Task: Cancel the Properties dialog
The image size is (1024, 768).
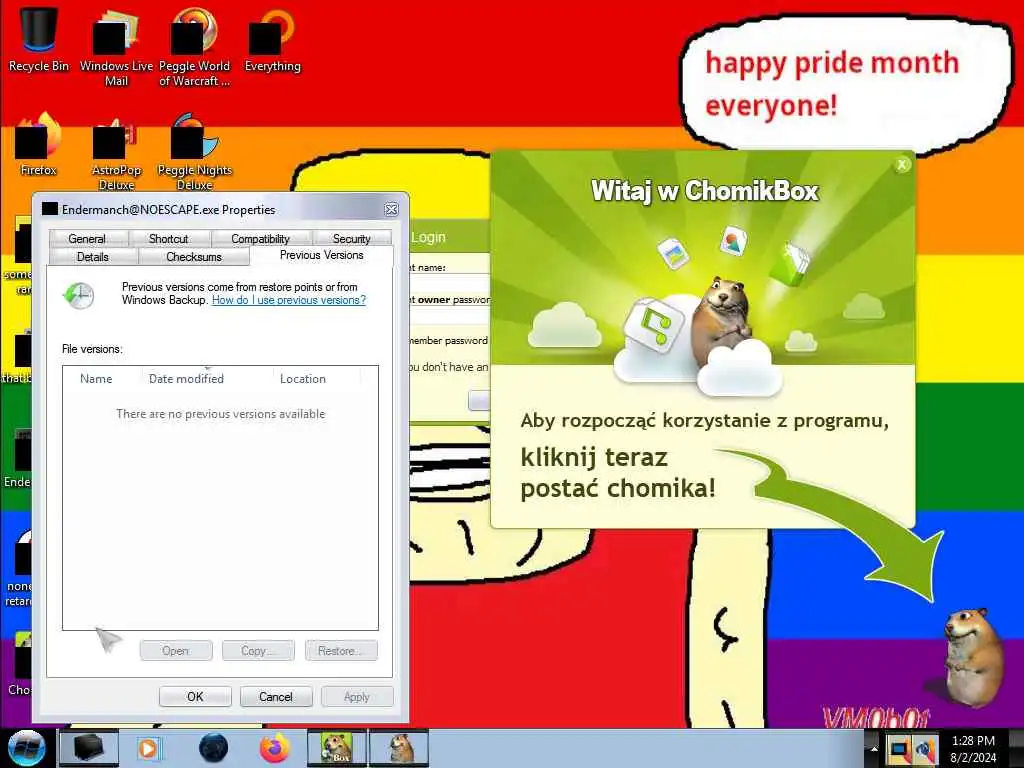Action: (x=276, y=697)
